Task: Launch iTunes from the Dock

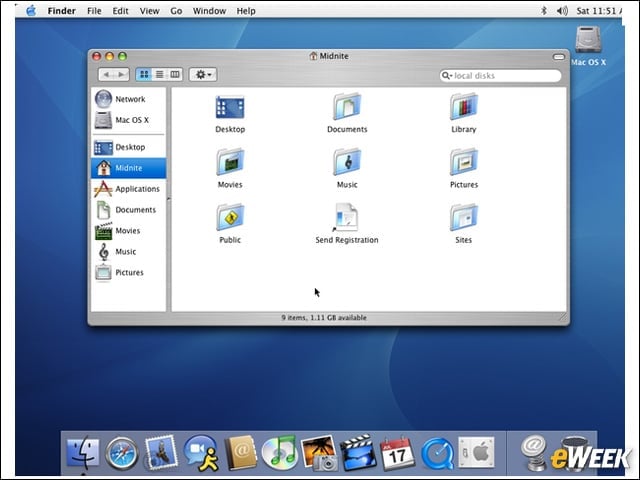Action: point(280,452)
